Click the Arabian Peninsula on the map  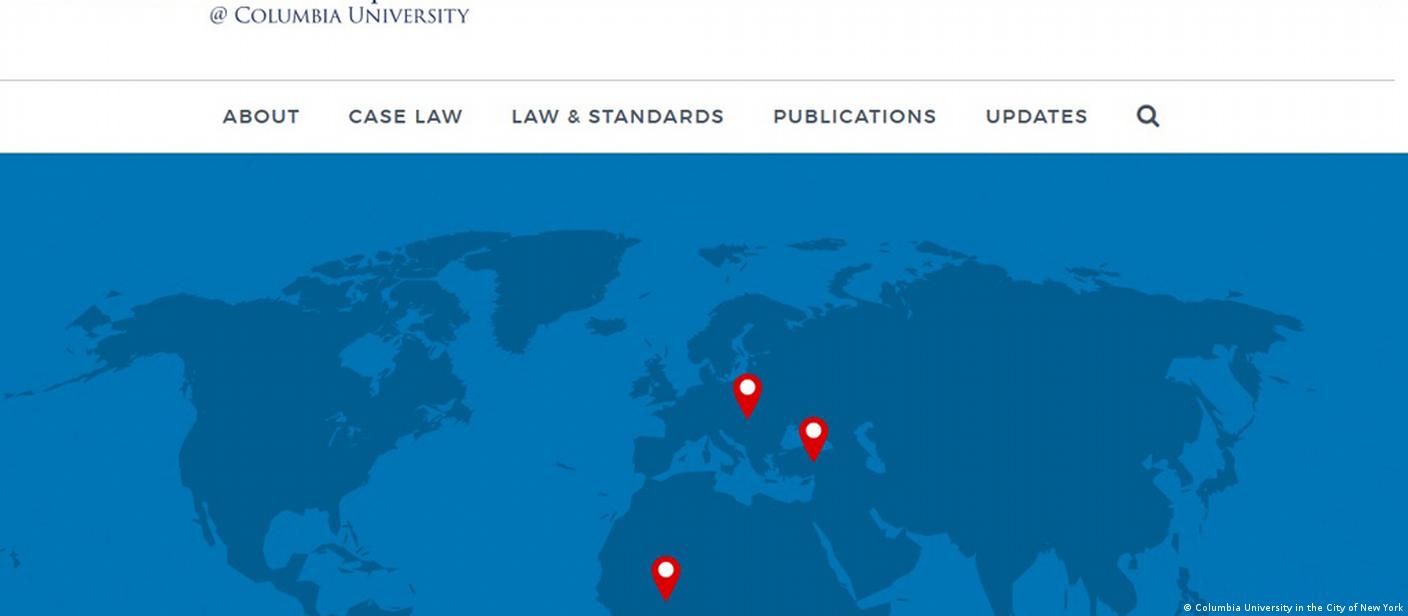click(x=885, y=545)
